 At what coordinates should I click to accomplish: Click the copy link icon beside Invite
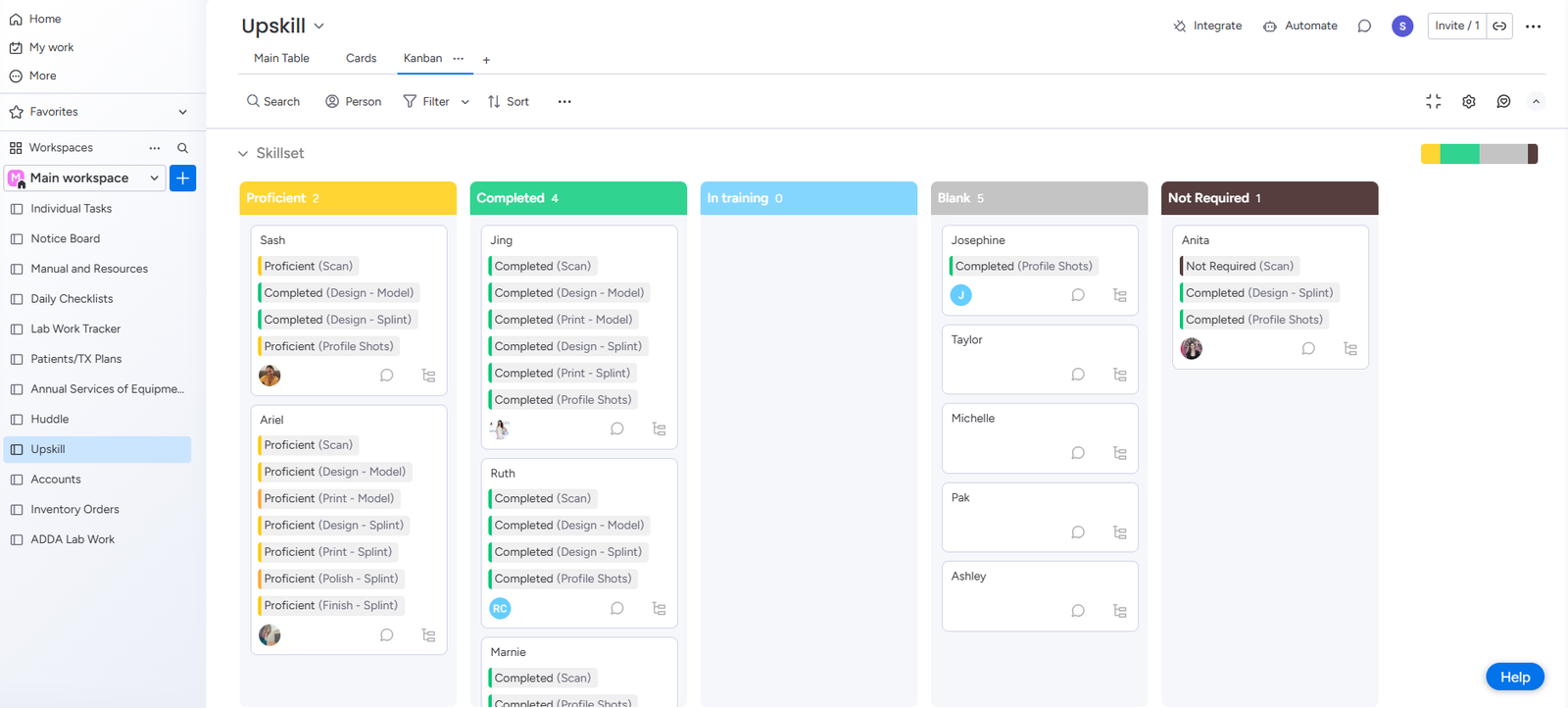(1499, 26)
